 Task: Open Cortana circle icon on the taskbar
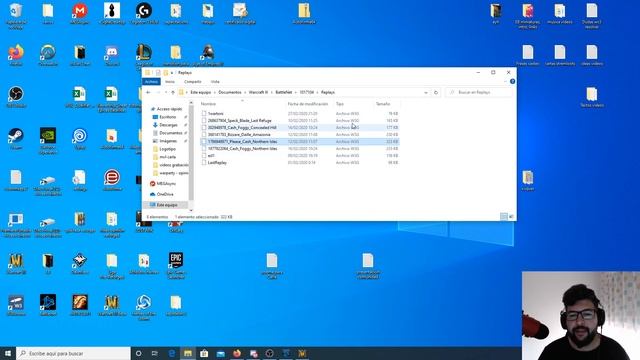(x=138, y=353)
